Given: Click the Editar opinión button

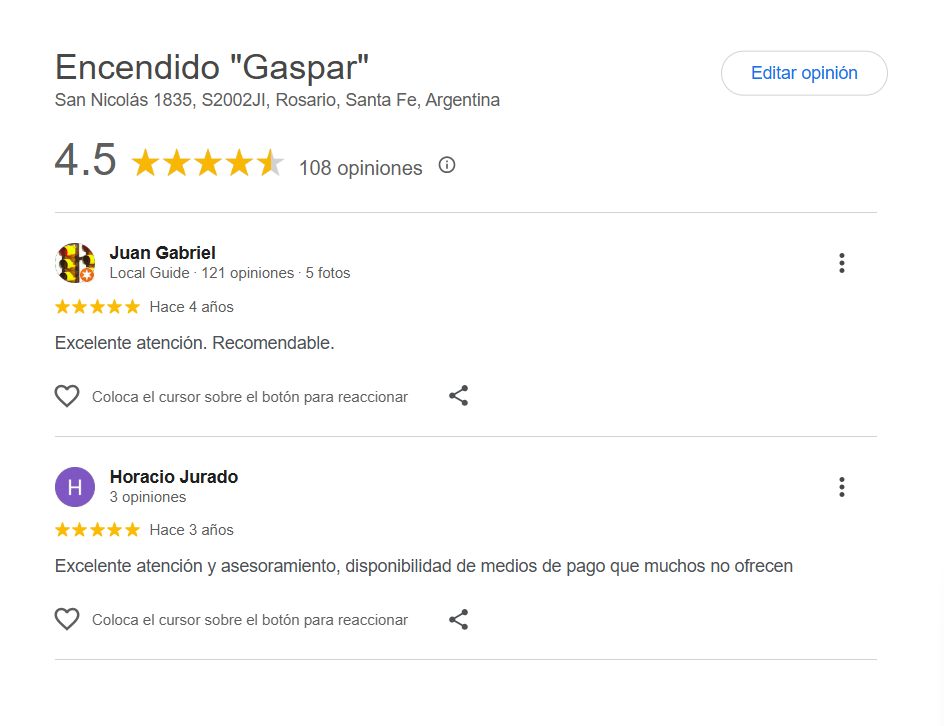Looking at the screenshot, I should tap(804, 73).
